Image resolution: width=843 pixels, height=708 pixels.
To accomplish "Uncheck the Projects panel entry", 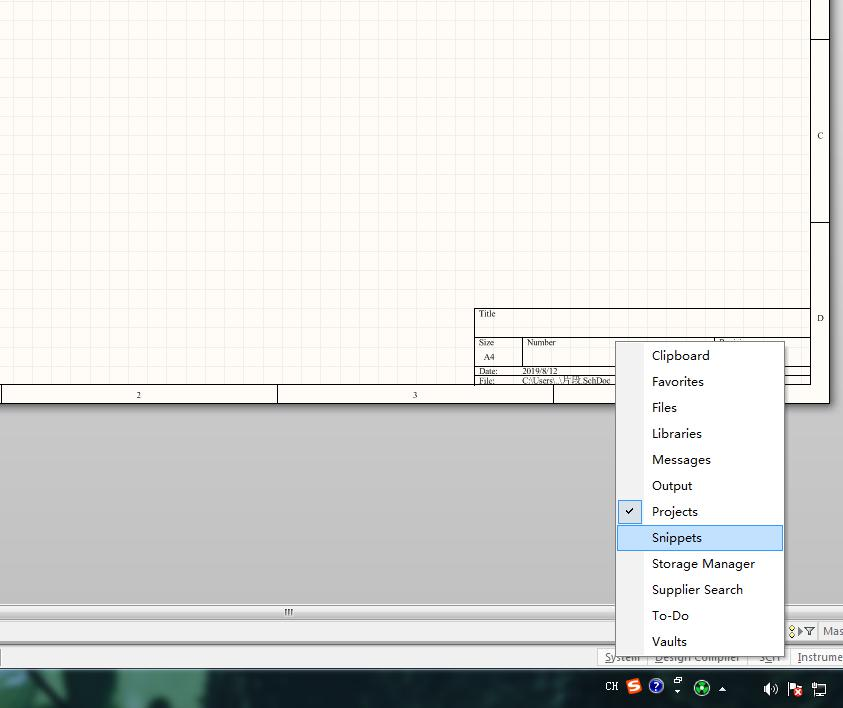I will pyautogui.click(x=699, y=512).
